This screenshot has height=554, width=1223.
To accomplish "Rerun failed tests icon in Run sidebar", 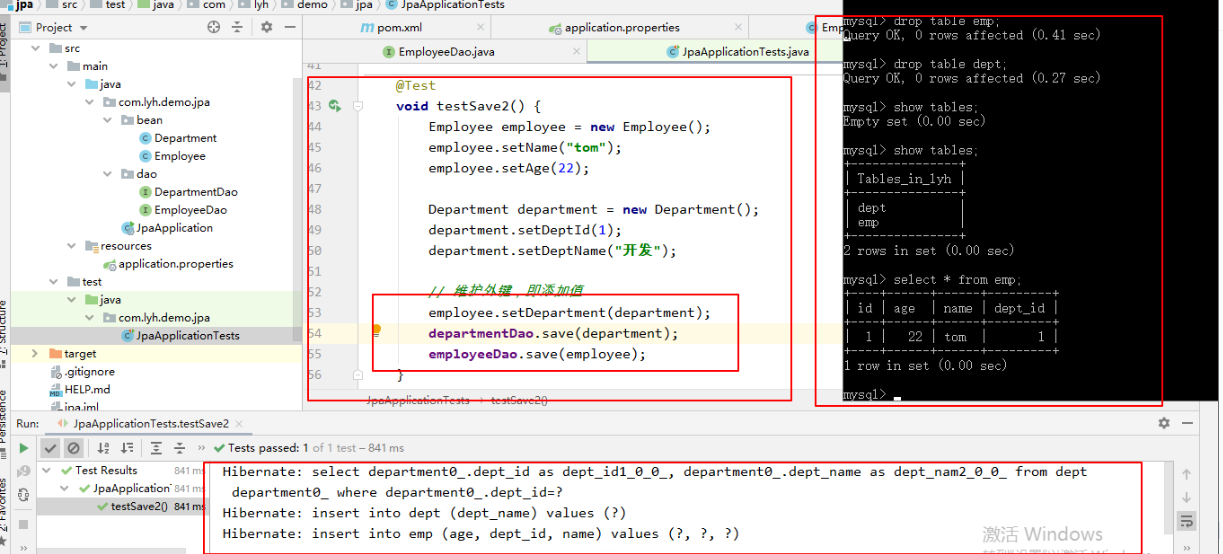I will [22, 471].
